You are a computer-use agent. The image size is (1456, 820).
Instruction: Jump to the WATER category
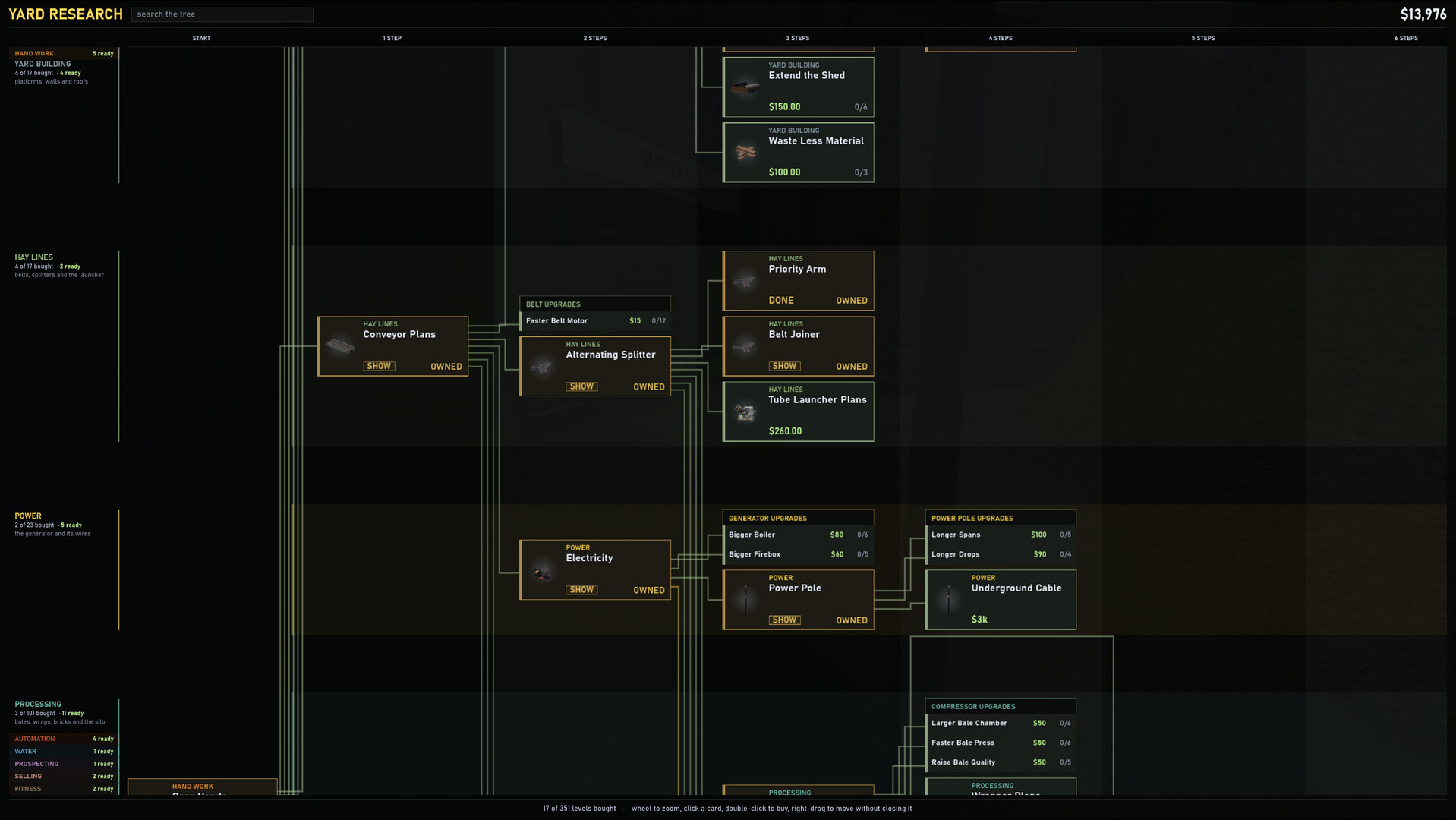[64, 752]
